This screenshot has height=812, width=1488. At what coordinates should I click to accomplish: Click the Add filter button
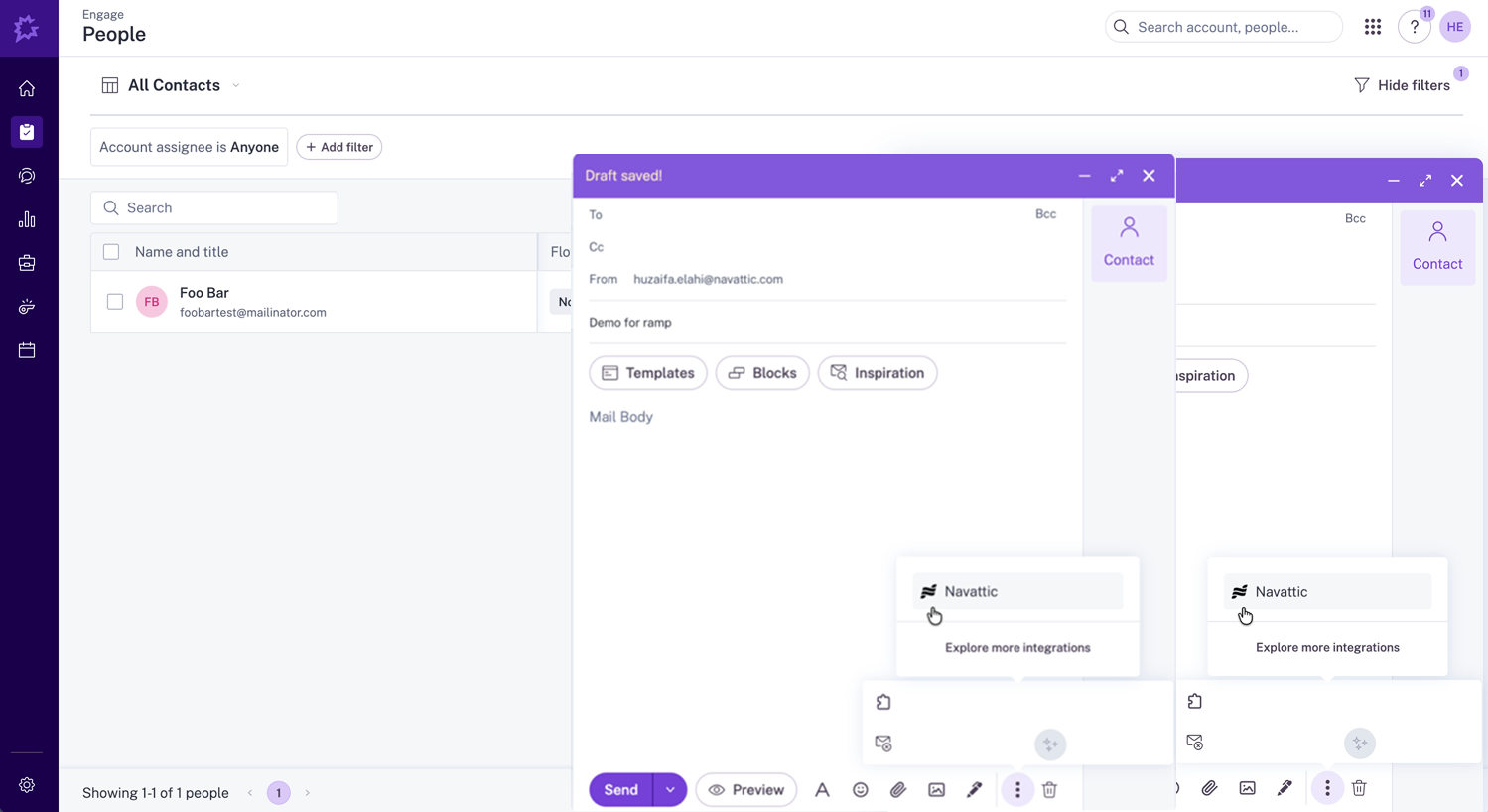tap(339, 147)
